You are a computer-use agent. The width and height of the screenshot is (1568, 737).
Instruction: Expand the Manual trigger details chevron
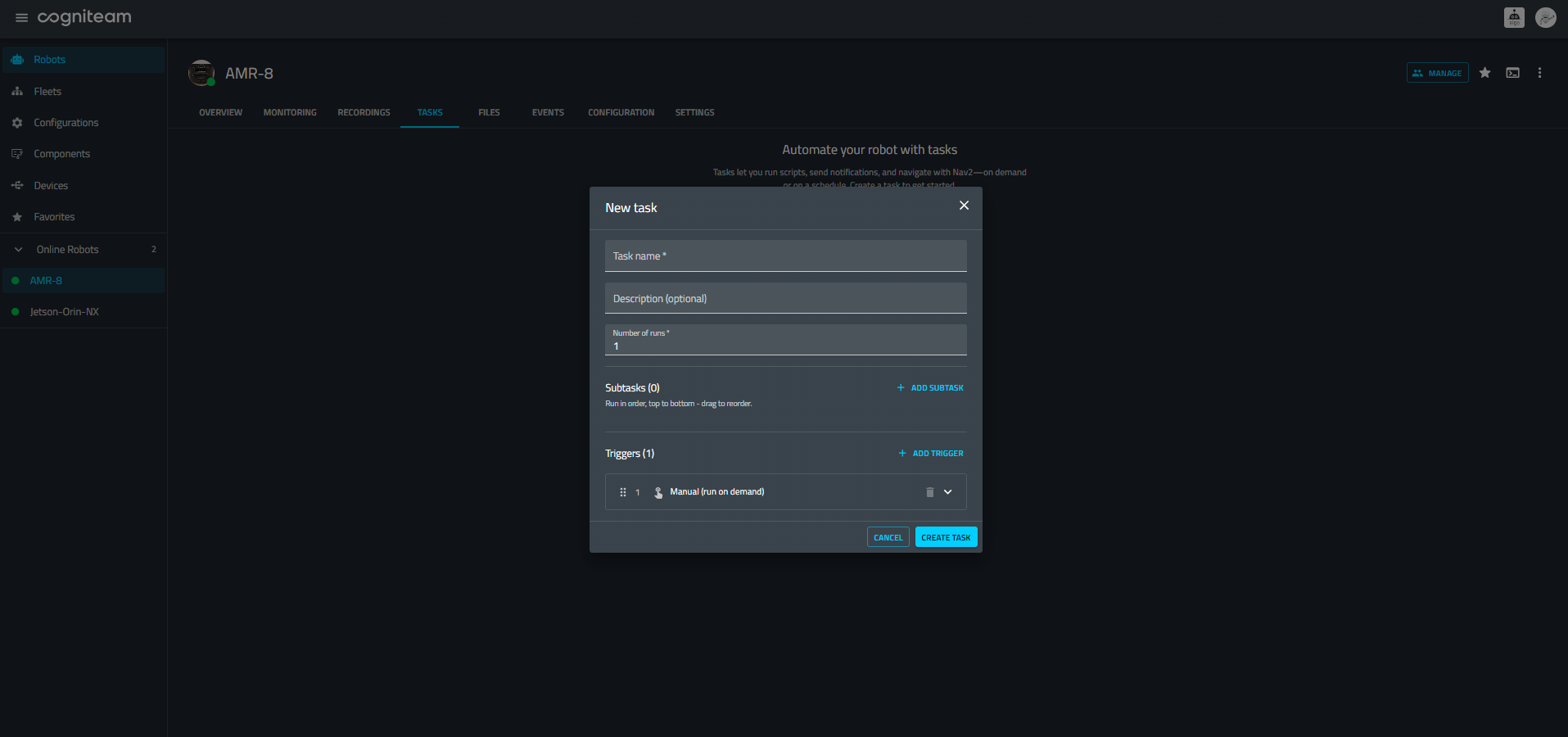coord(948,492)
